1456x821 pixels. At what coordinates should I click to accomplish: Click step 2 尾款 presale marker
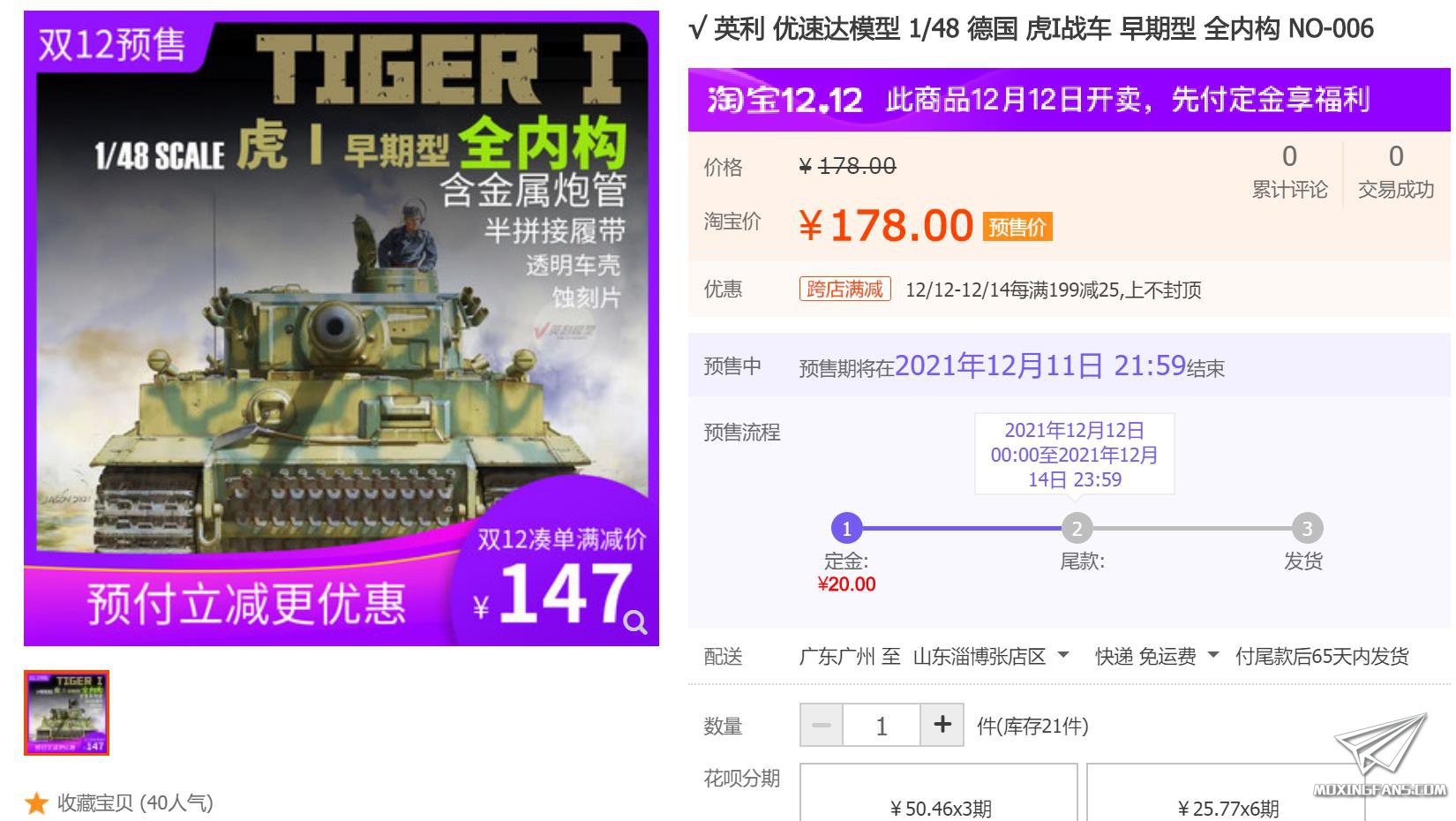coord(1077,529)
